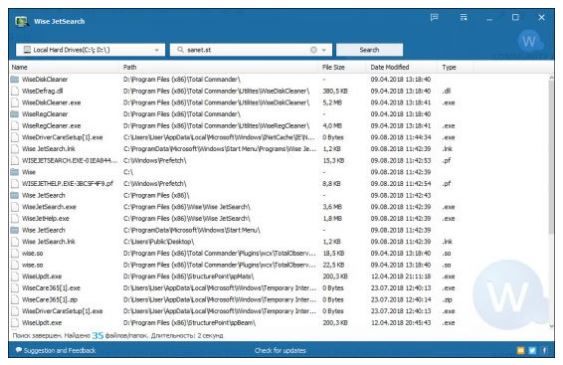Select the WiseRegCleaner.exe file name
563x365 pixels.
click(x=51, y=126)
